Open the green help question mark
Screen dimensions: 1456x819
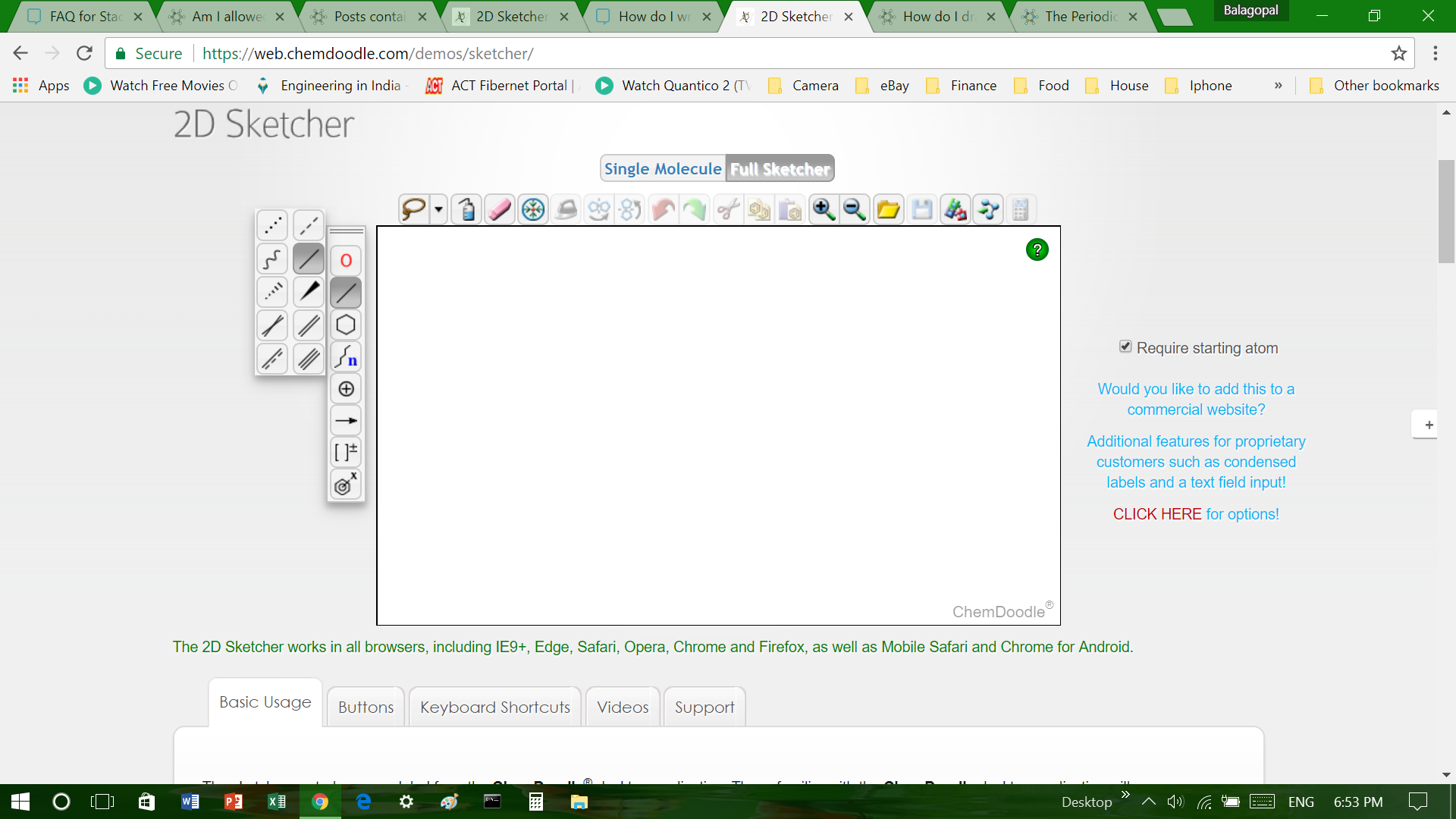pyautogui.click(x=1037, y=249)
